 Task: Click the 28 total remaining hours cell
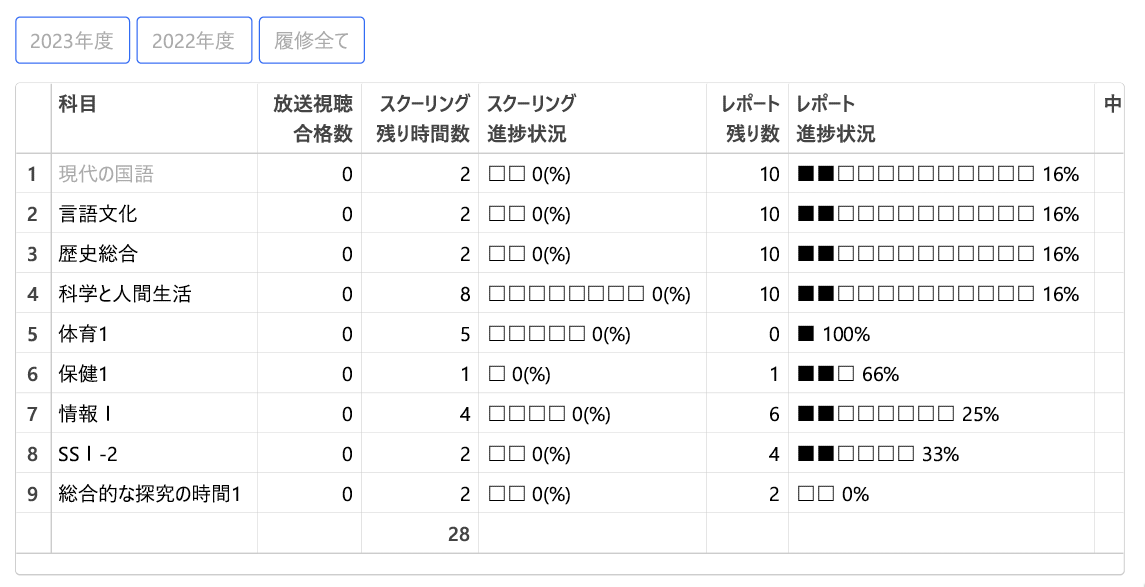458,534
